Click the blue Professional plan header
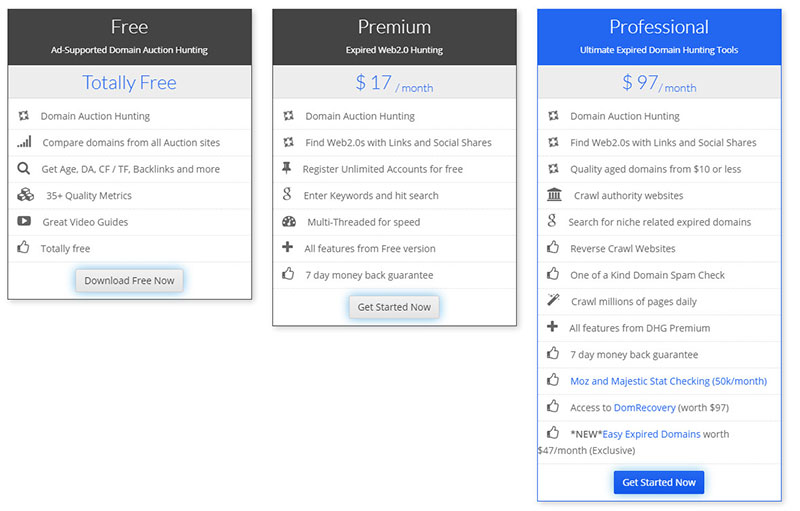 pyautogui.click(x=659, y=37)
